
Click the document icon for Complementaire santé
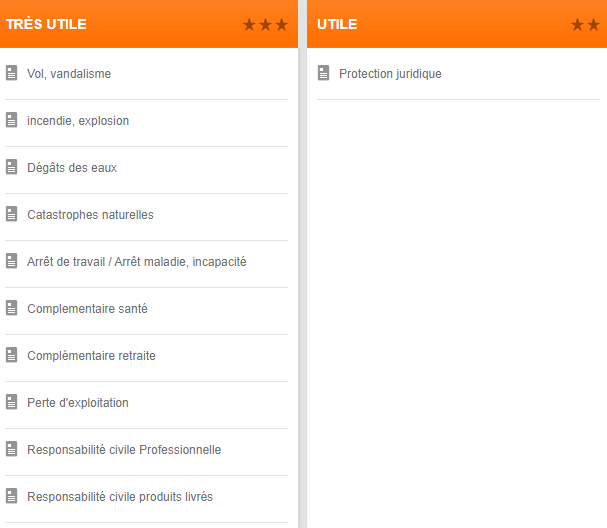(x=11, y=308)
